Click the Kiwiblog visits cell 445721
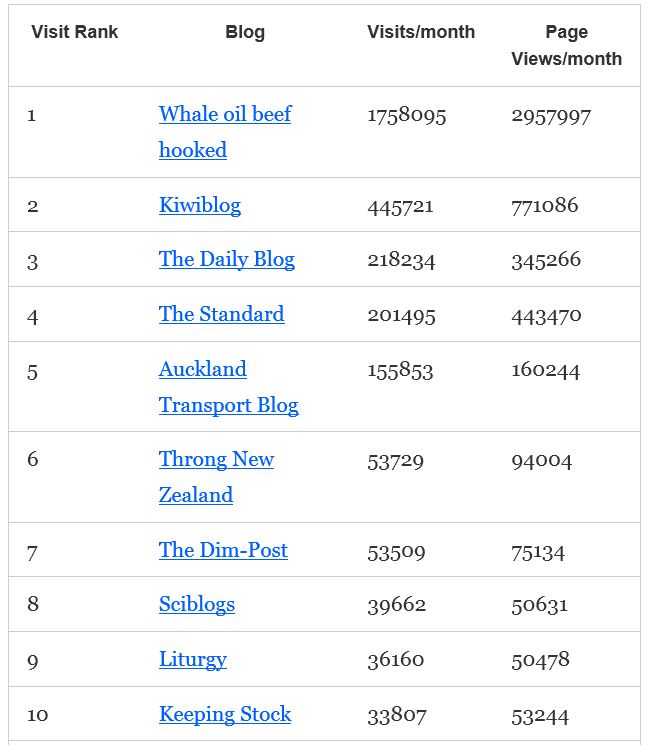The image size is (660, 746). pos(400,206)
